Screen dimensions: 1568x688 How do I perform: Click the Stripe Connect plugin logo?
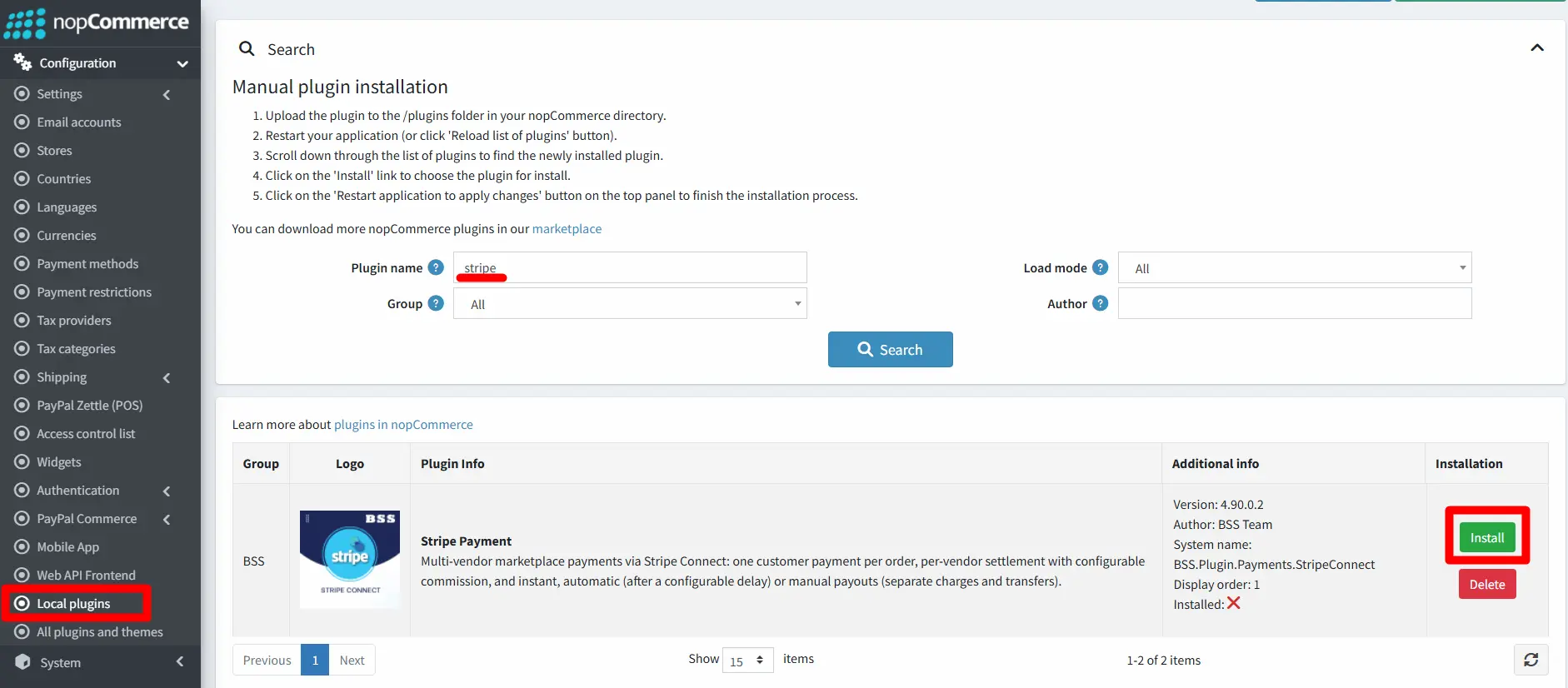(350, 559)
